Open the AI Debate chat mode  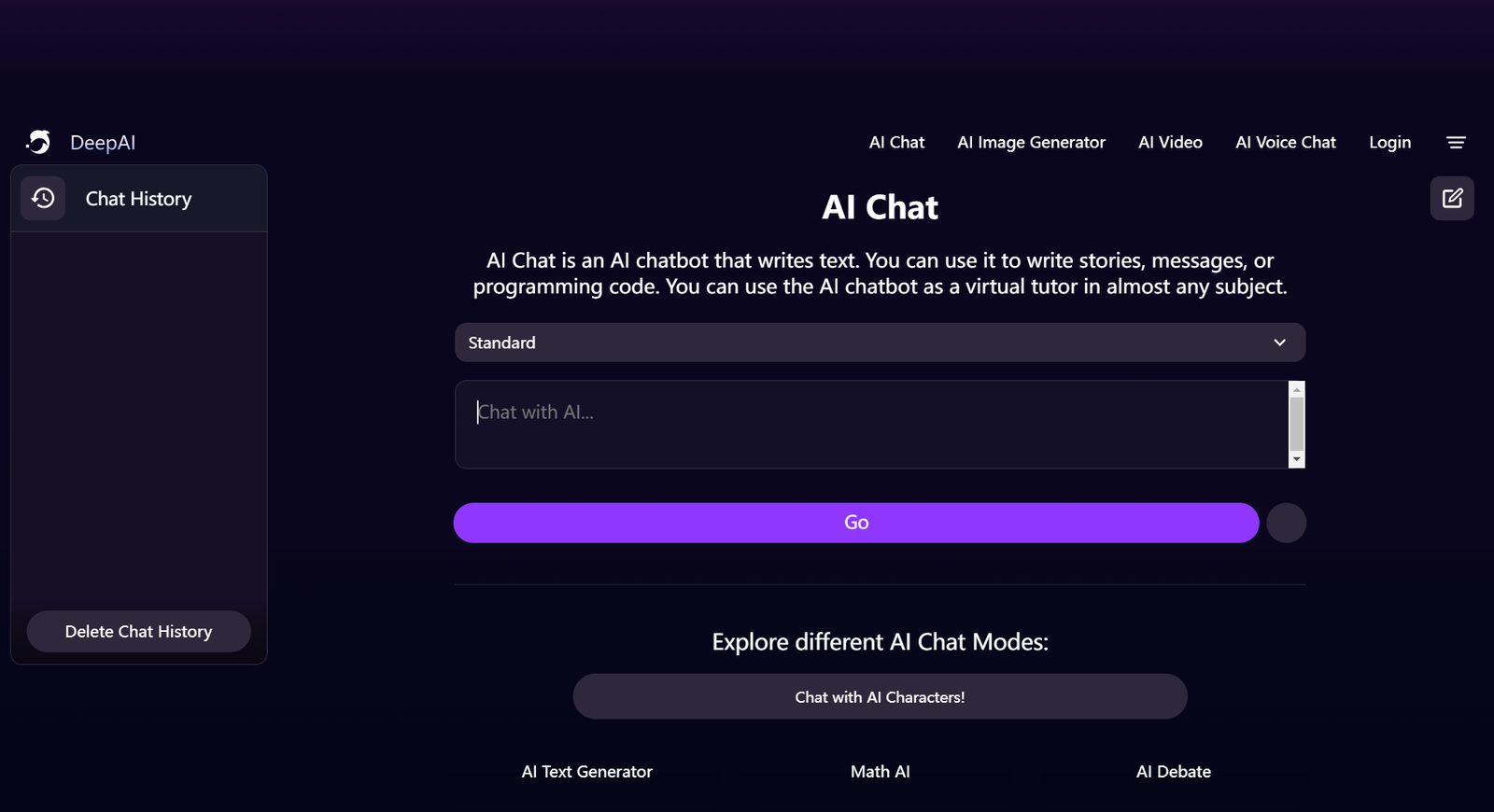click(x=1173, y=771)
